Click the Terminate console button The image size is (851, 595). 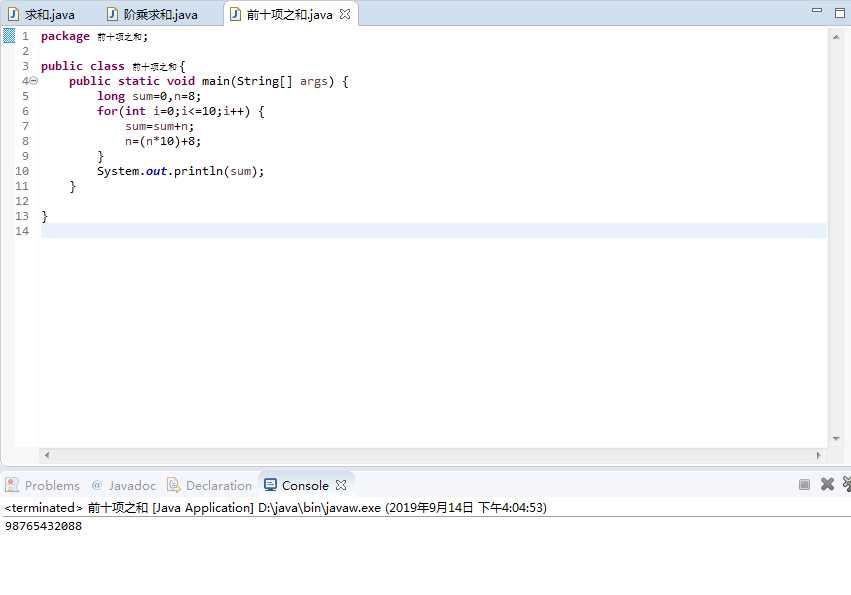[804, 484]
